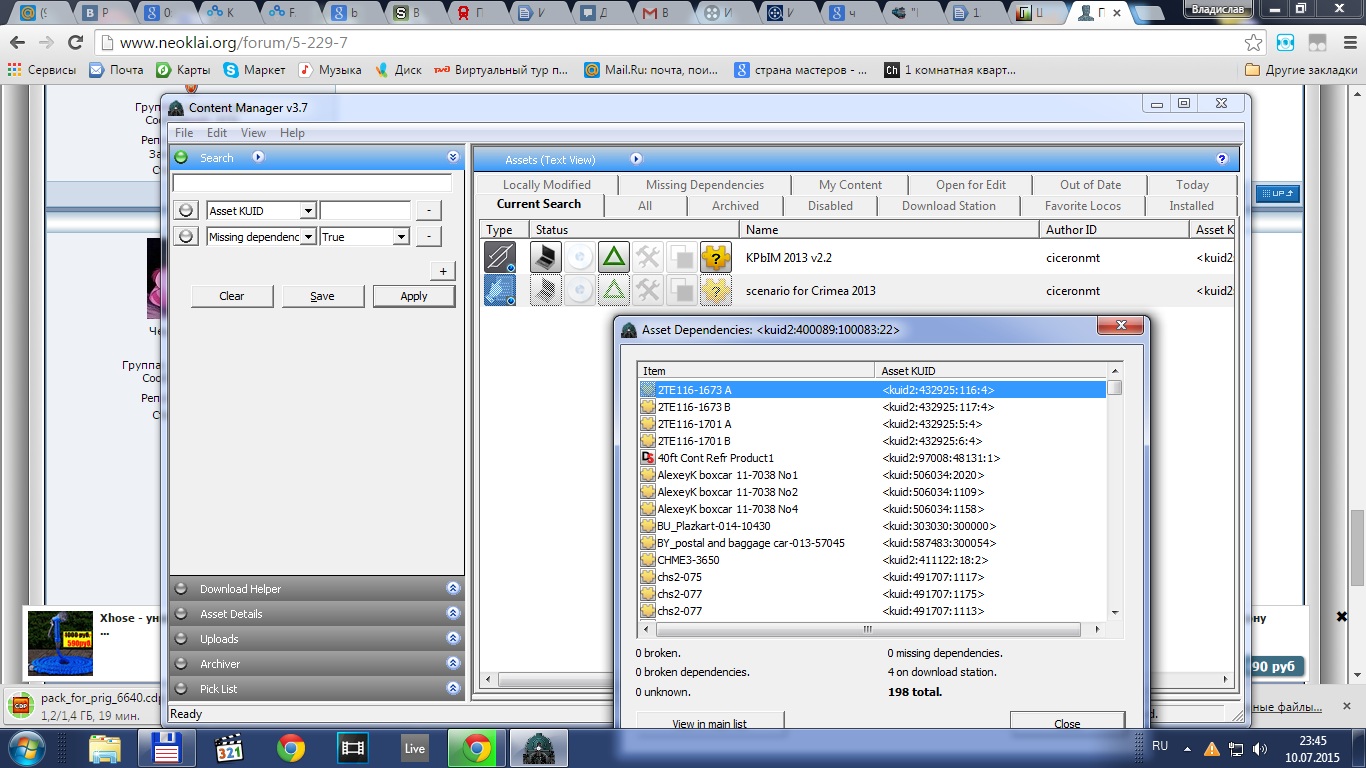The height and width of the screenshot is (768, 1366).
Task: Toggle the Asset KUID filter round button
Action: point(186,211)
